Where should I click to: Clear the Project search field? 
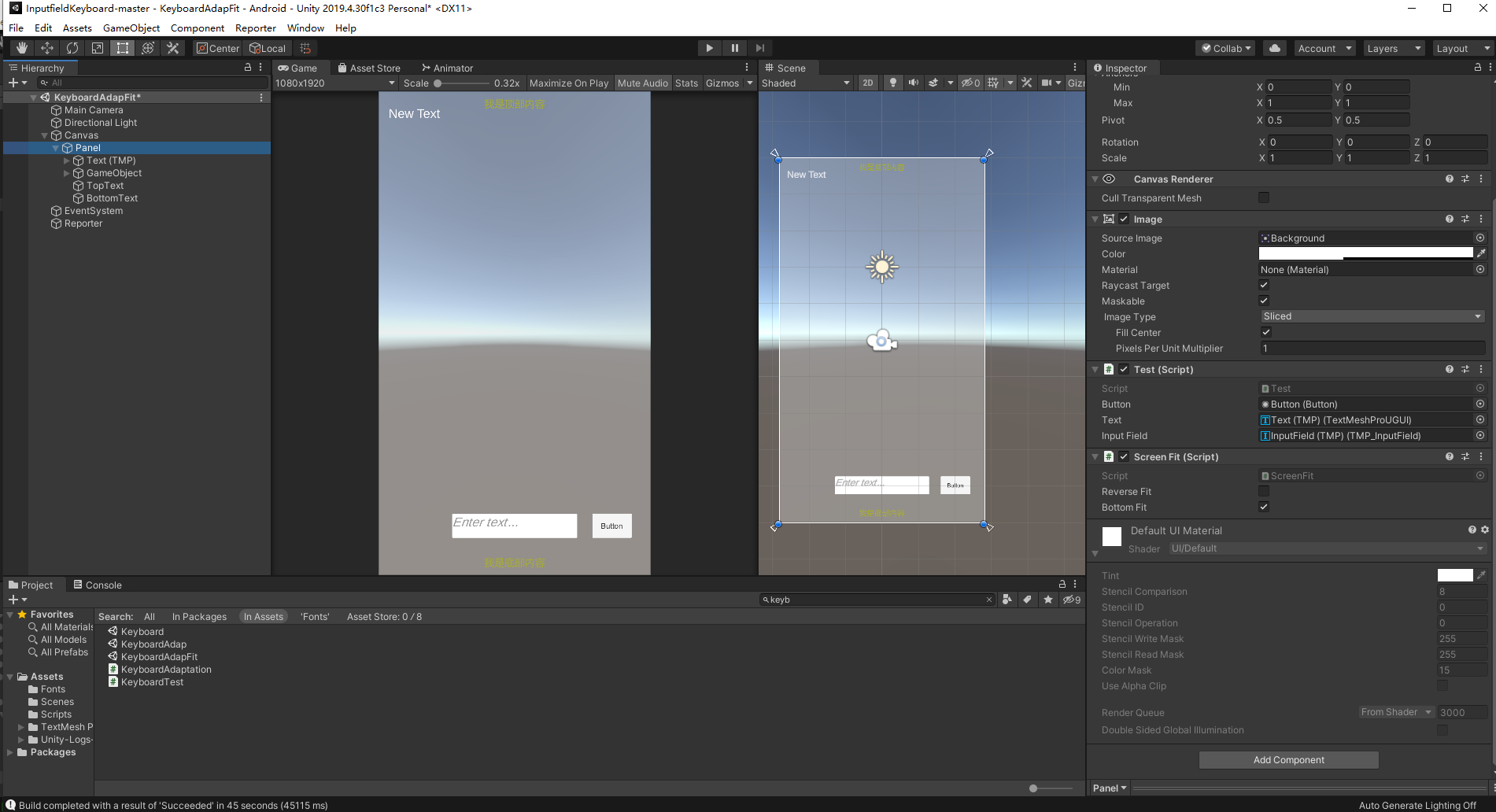989,600
